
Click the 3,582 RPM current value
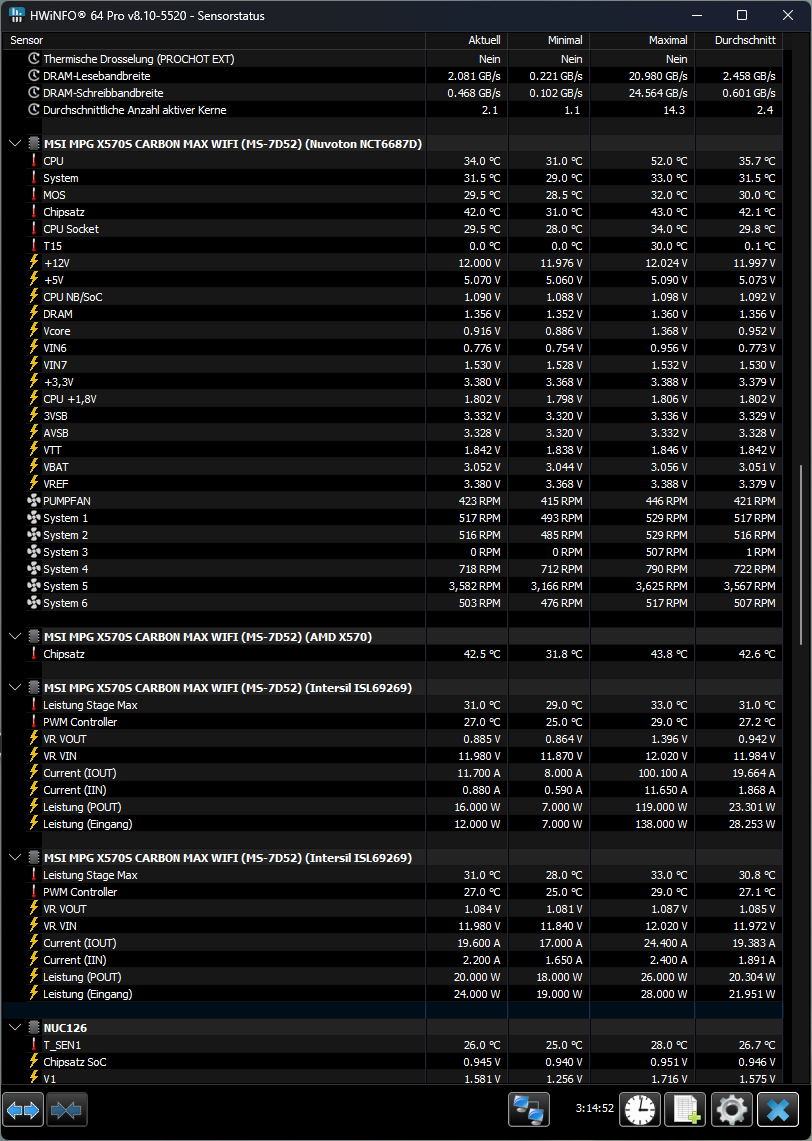click(x=474, y=586)
